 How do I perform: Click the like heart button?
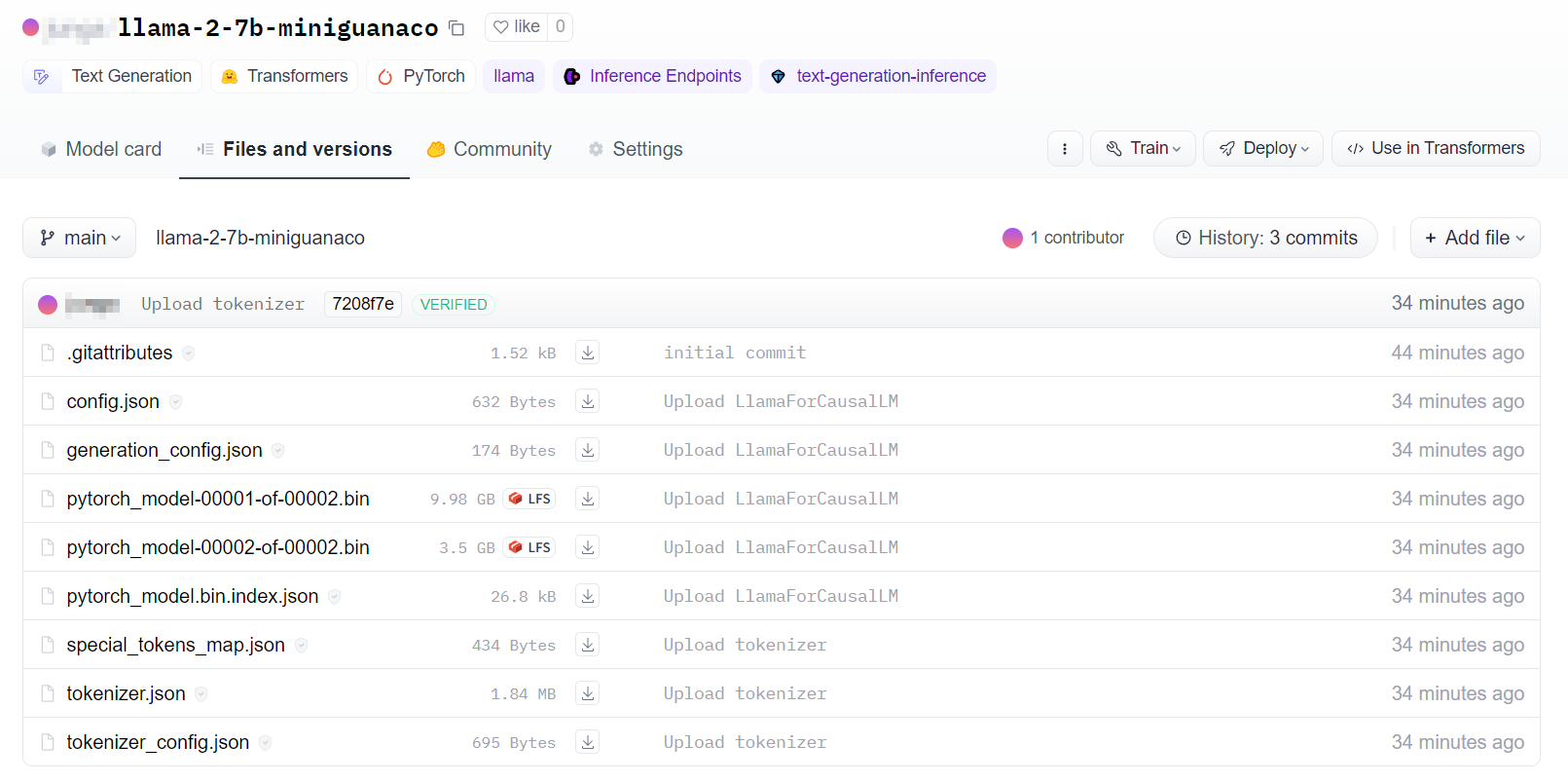pos(516,27)
